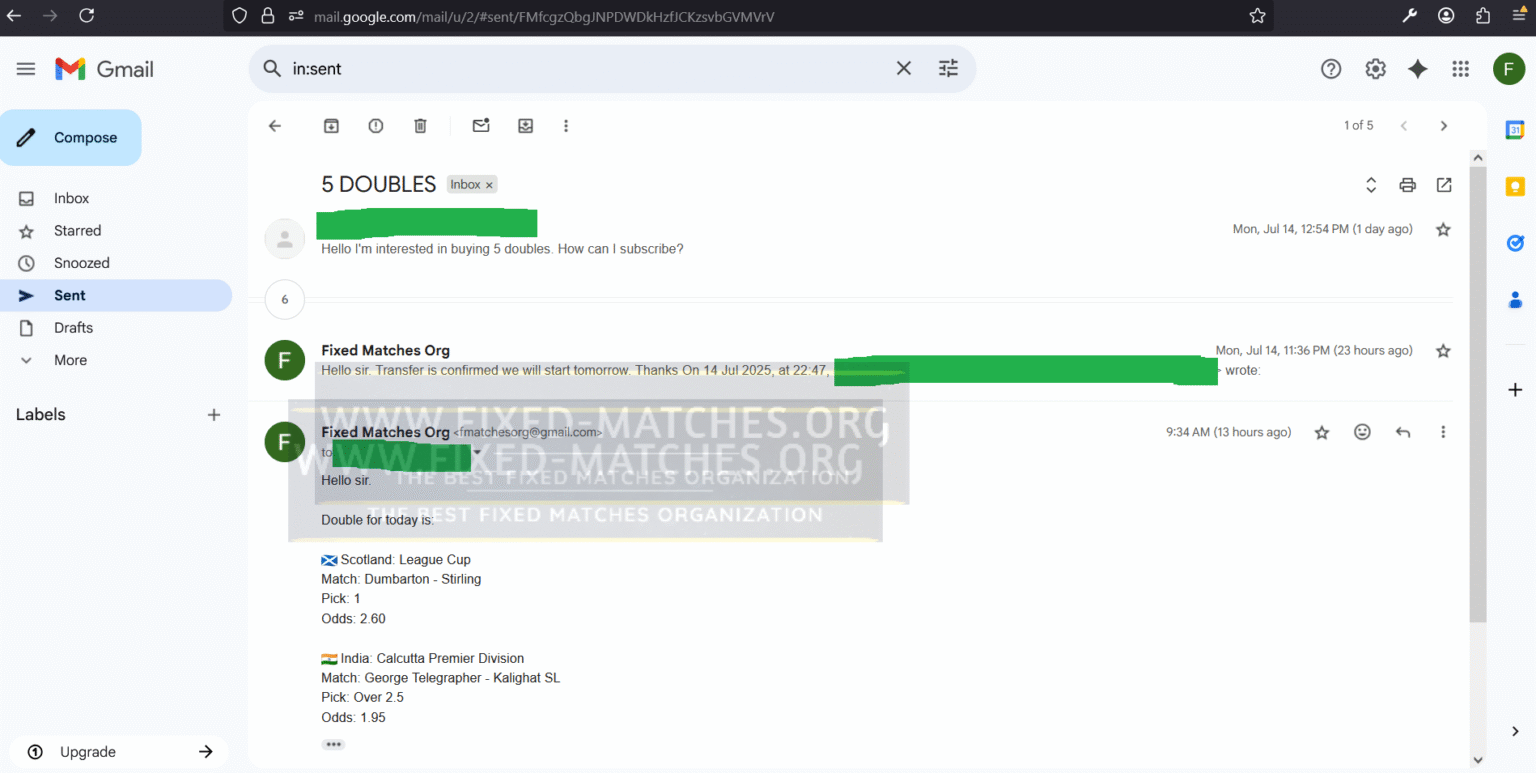Click the Gmail logo
Image resolution: width=1536 pixels, height=773 pixels.
(x=105, y=69)
